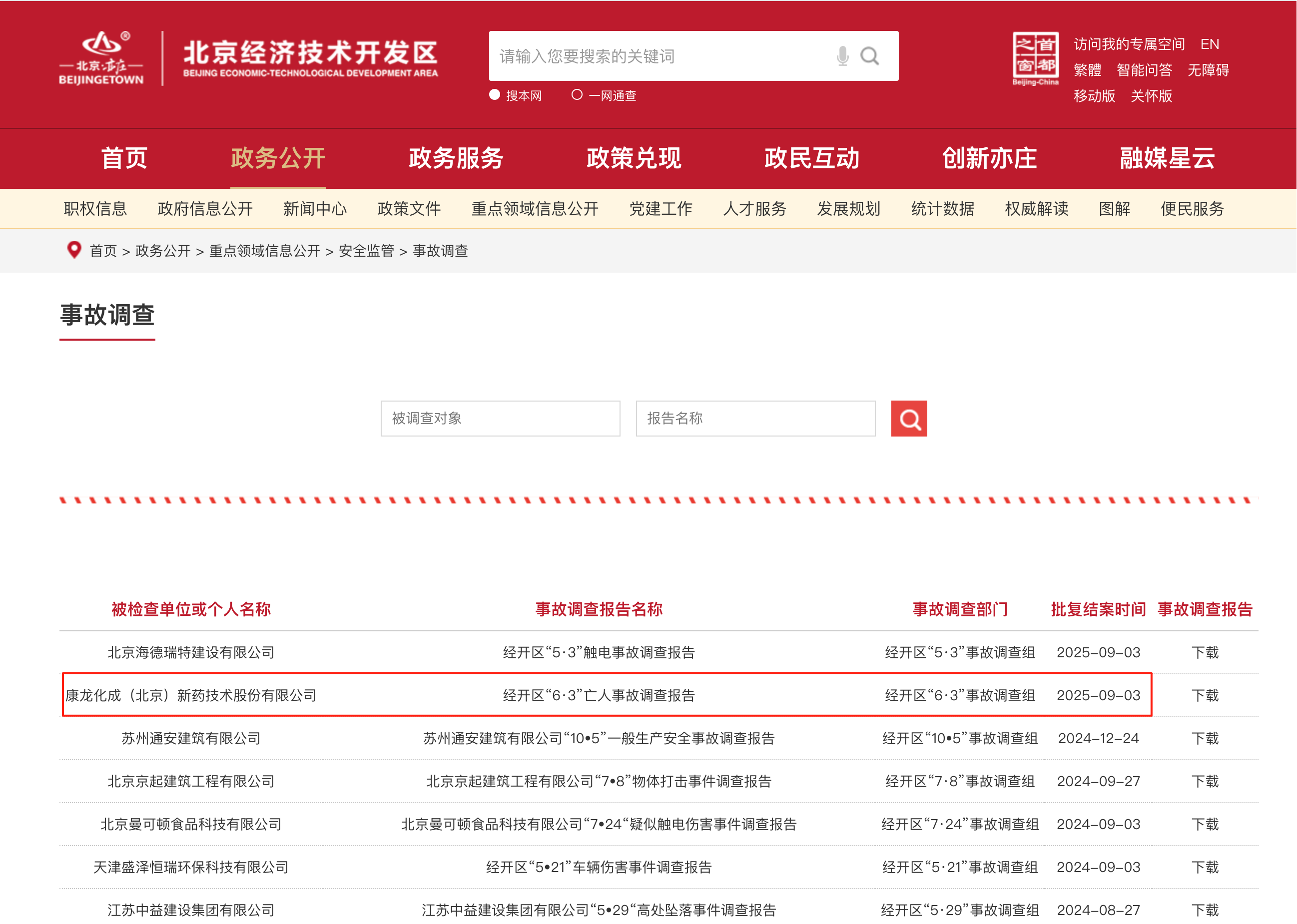The height and width of the screenshot is (924, 1297).
Task: Click the 安全监管 breadcrumb link
Action: point(366,251)
